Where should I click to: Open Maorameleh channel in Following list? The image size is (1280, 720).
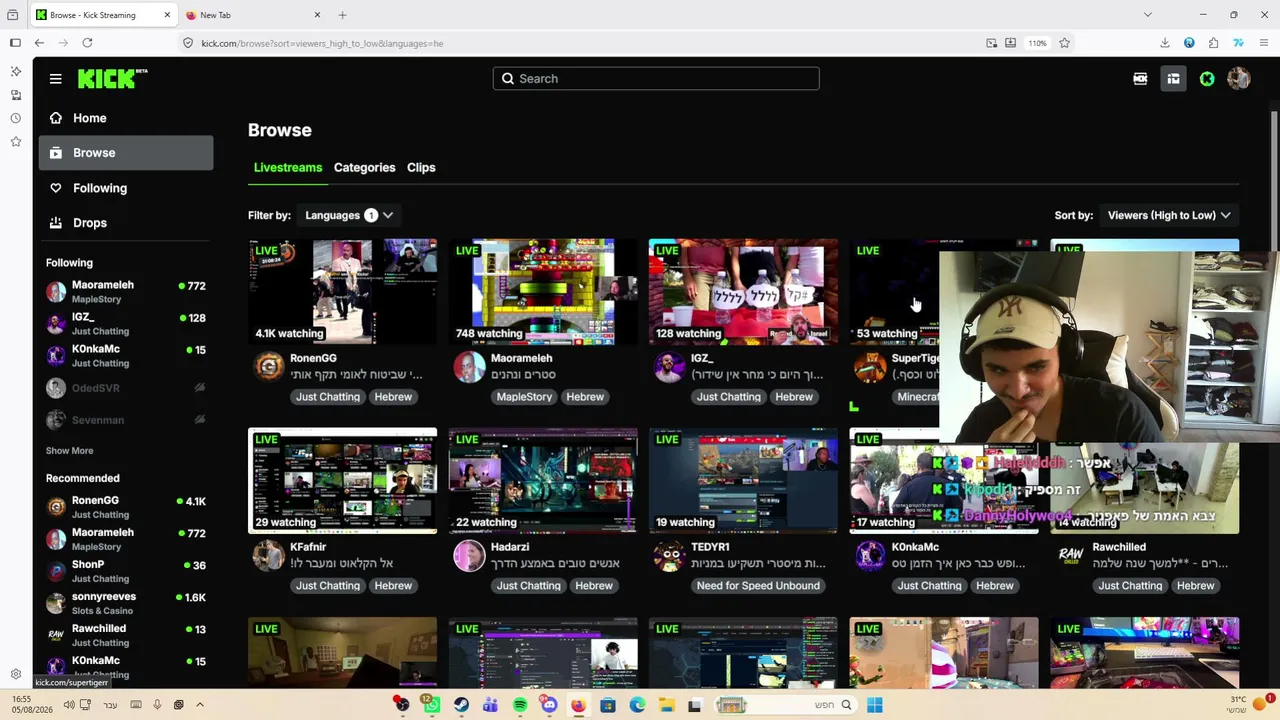(x=126, y=291)
